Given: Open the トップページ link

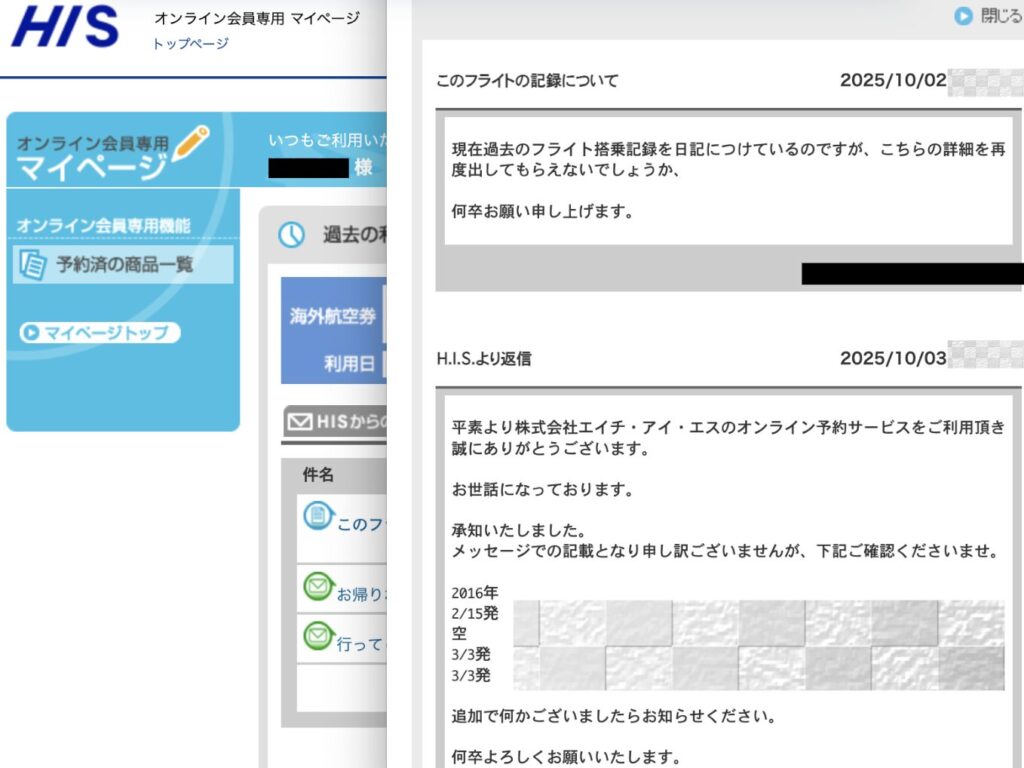Looking at the screenshot, I should pyautogui.click(x=190, y=43).
